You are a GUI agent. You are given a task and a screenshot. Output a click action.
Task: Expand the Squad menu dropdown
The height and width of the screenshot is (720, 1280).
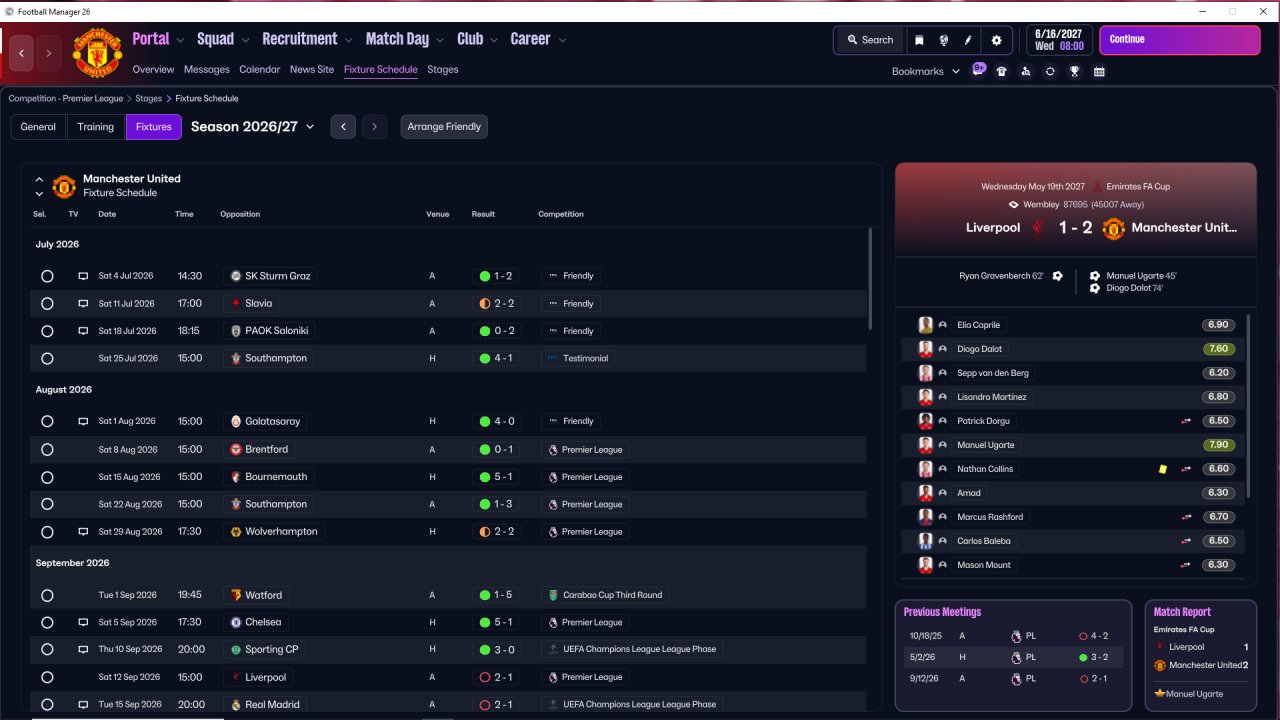245,40
